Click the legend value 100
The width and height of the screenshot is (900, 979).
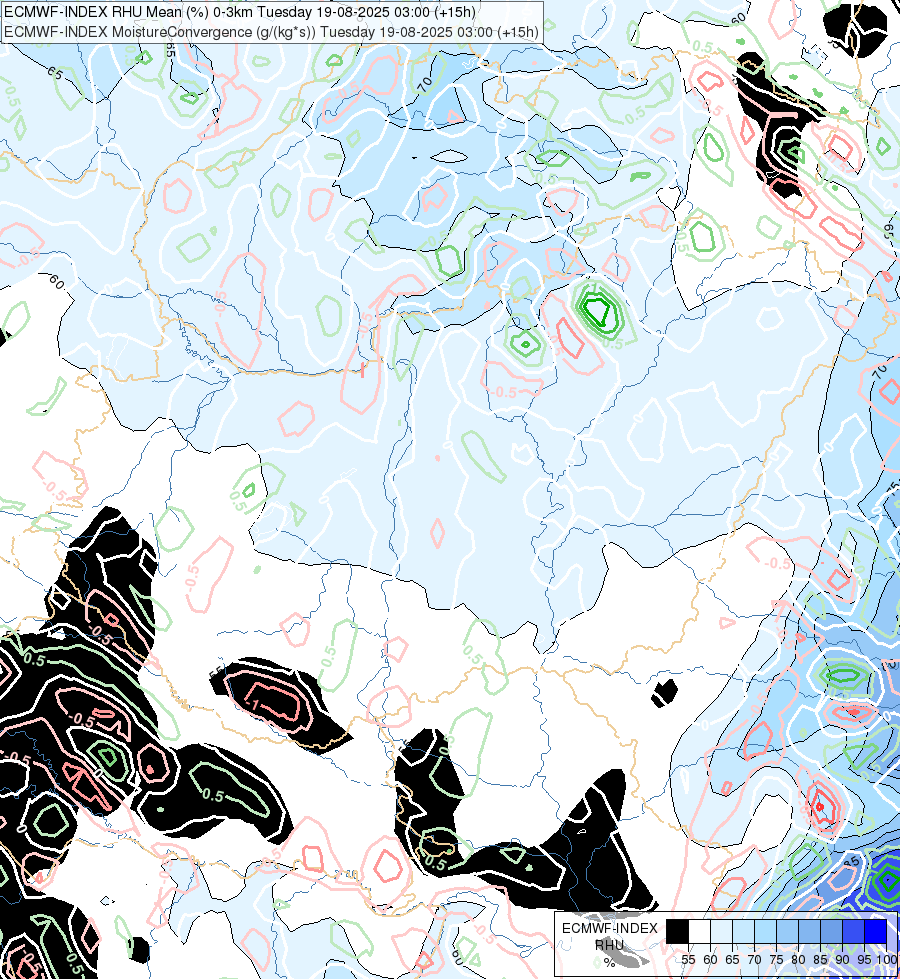(887, 960)
